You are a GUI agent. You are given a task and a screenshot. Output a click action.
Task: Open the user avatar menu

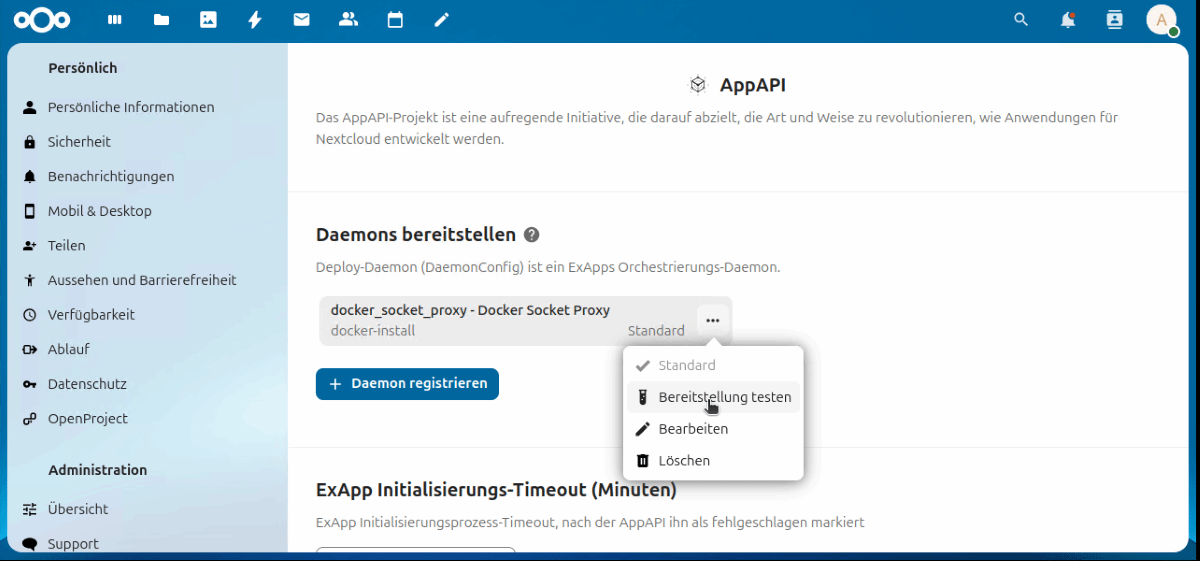pyautogui.click(x=1161, y=20)
